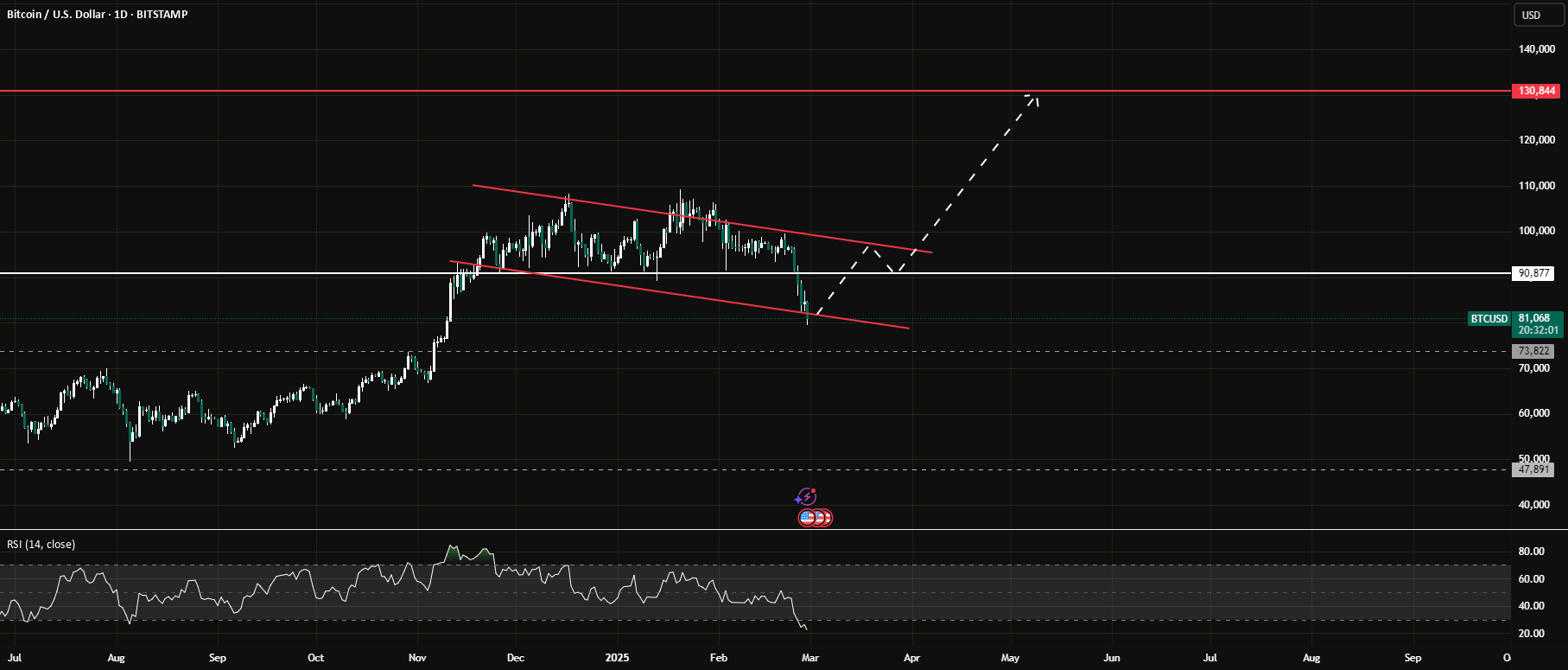
Task: Click the Bitcoin / U.S. Dollar chart title
Action: click(97, 15)
